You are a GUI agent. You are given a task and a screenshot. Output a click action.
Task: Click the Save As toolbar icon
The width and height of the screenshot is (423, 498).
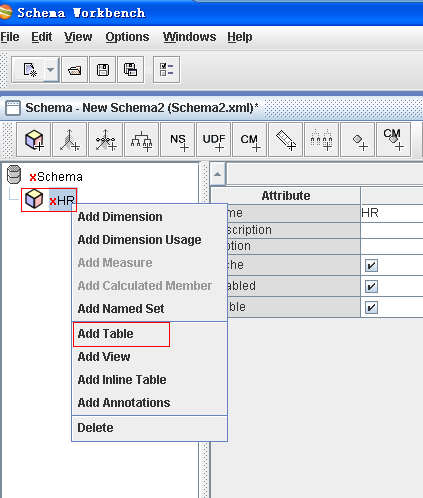click(131, 70)
